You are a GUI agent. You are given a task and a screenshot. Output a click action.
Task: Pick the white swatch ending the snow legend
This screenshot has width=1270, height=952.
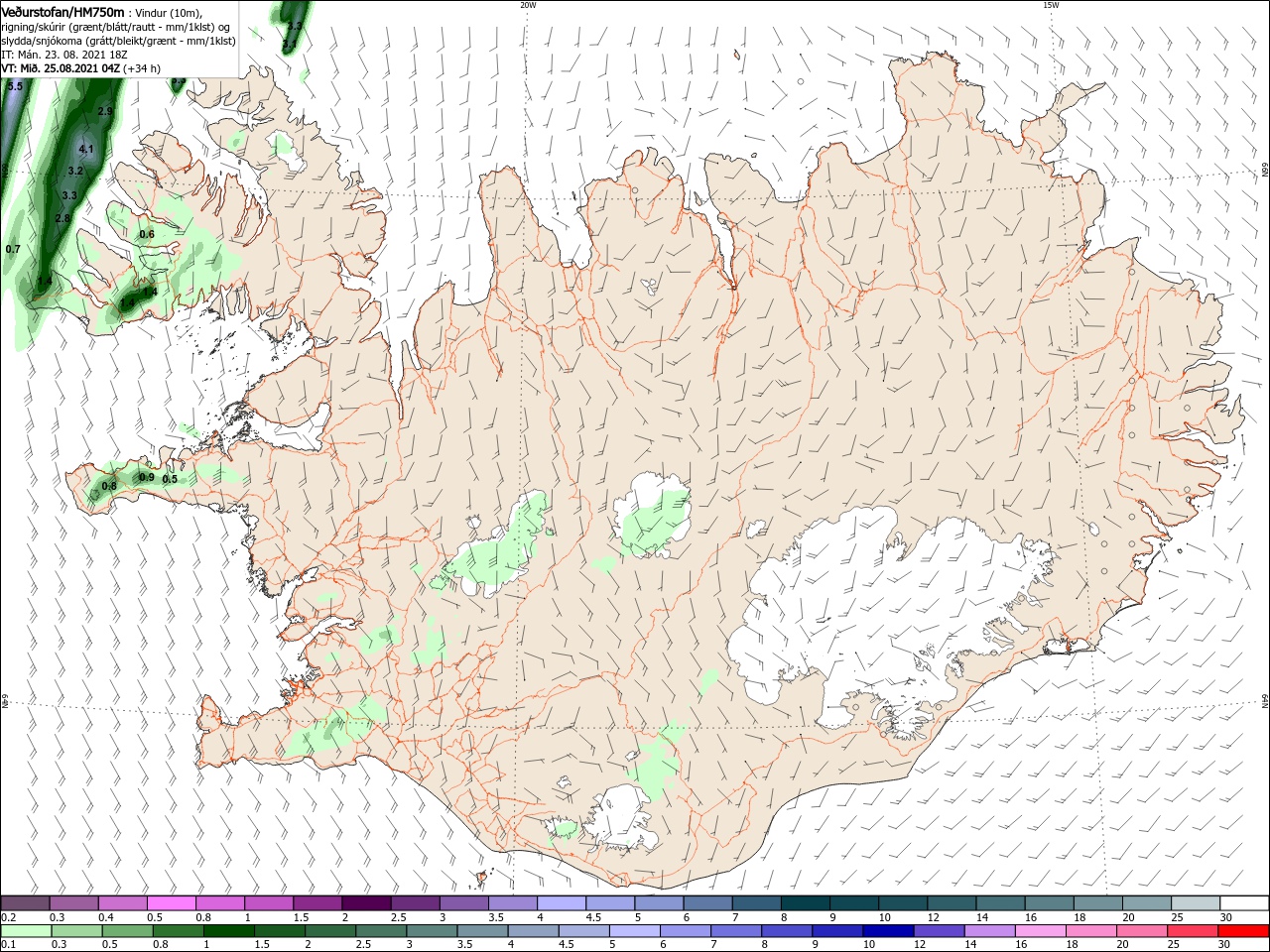(x=1244, y=903)
